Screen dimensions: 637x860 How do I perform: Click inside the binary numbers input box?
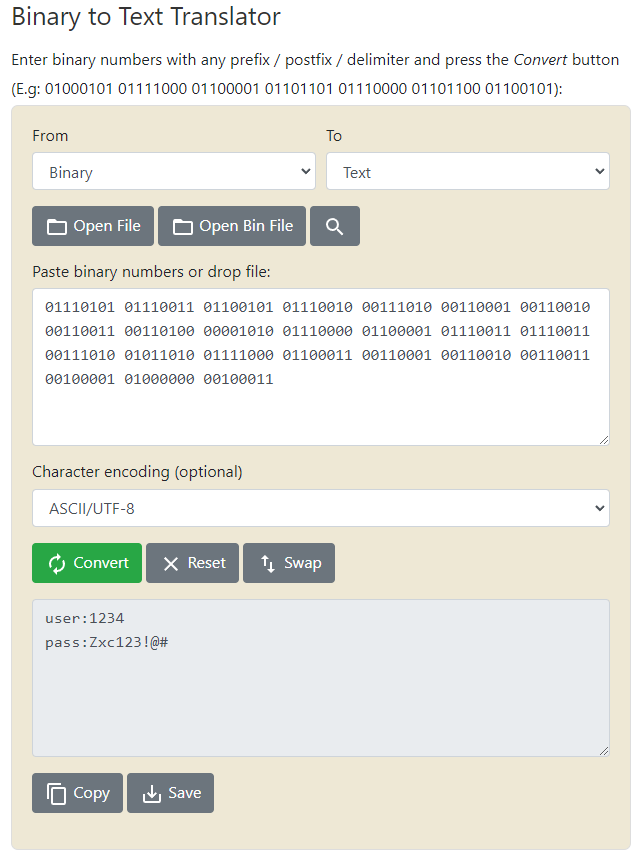(x=321, y=367)
